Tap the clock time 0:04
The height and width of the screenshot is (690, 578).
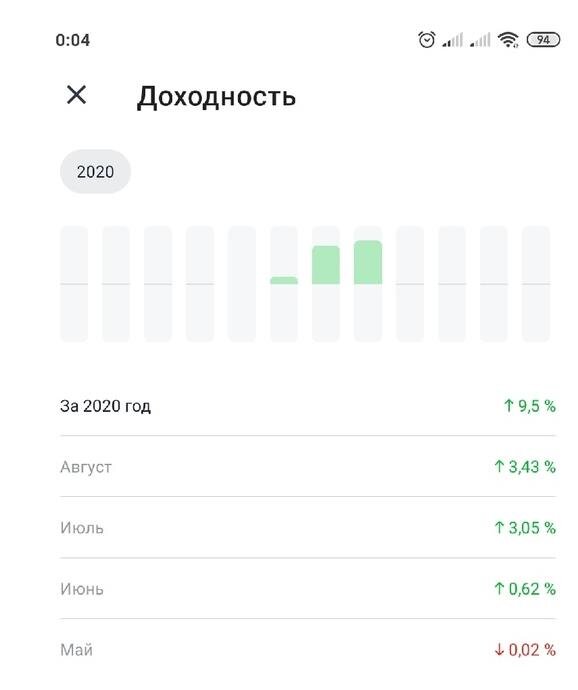coord(73,40)
